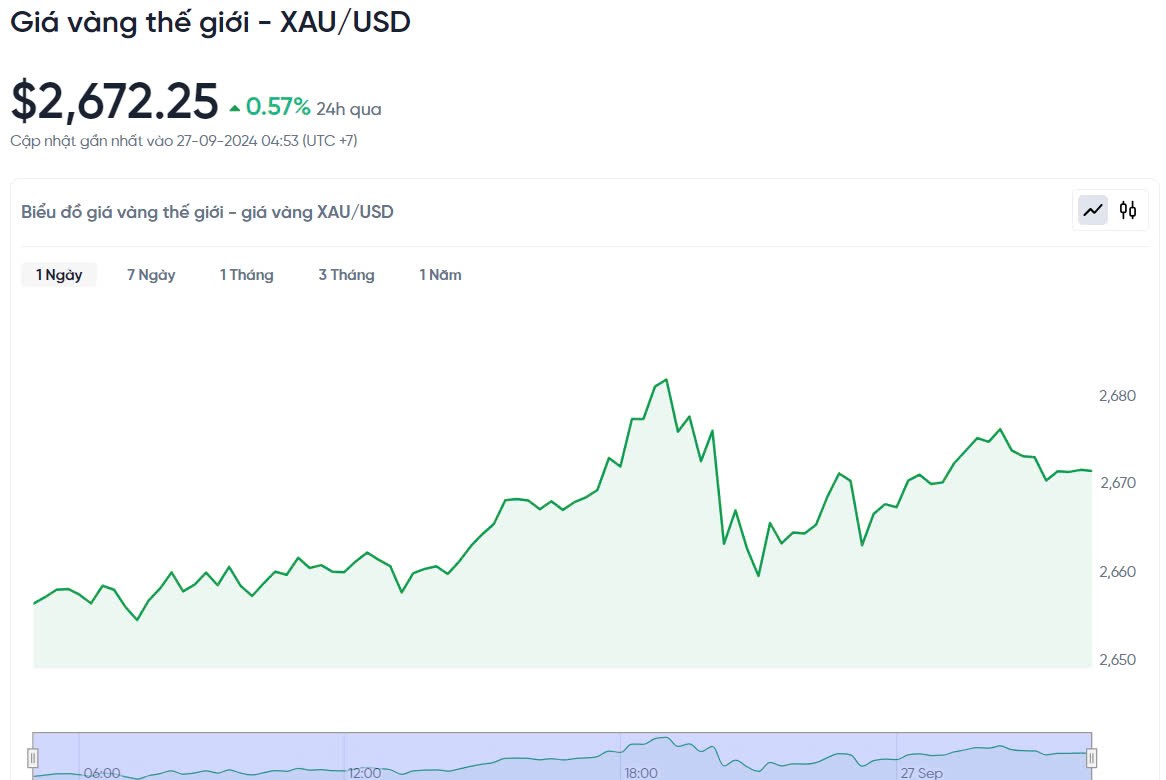Switch to the 1 Tháng range
This screenshot has width=1166, height=780.
[x=247, y=275]
